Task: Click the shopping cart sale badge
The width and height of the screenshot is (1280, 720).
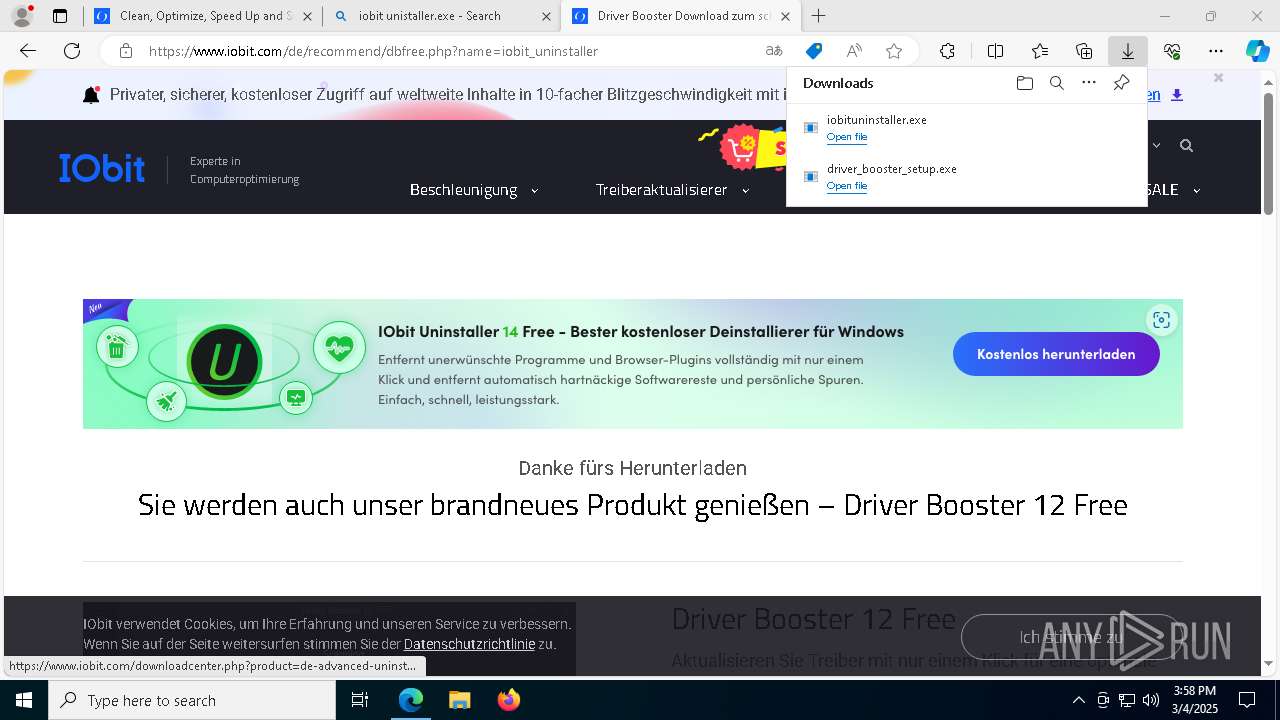Action: coord(741,148)
